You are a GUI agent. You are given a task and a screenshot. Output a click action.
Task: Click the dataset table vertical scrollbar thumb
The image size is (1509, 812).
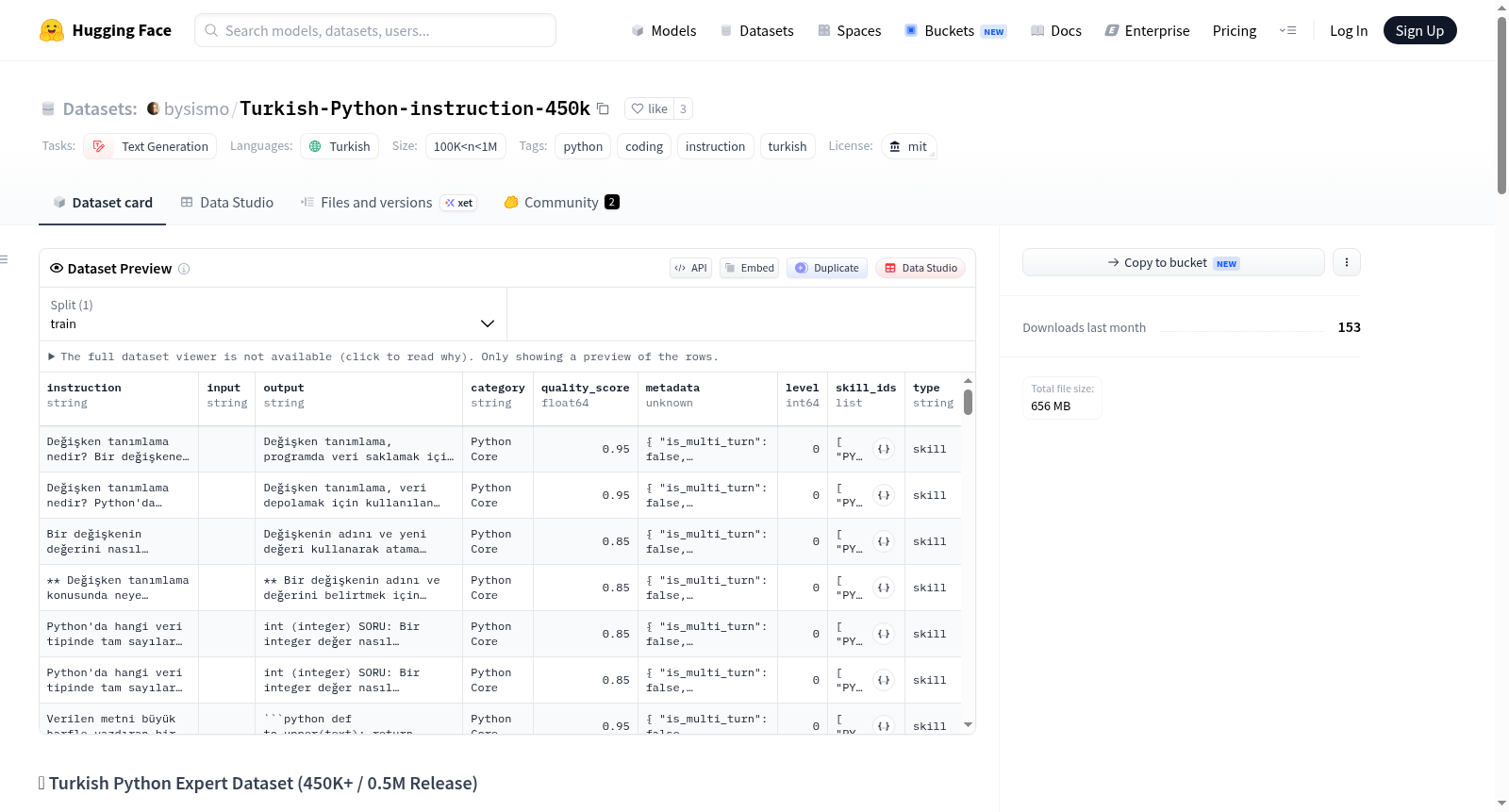pyautogui.click(x=968, y=402)
